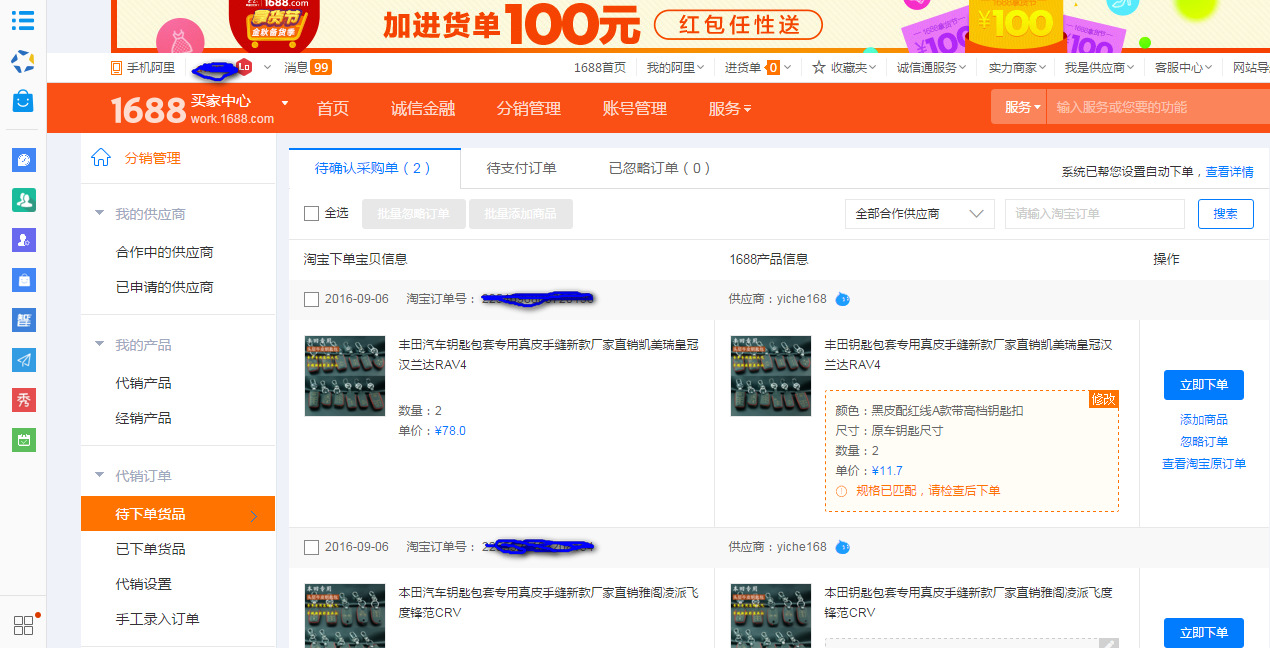
Task: Click the purple contact card sidebar icon
Action: [x=23, y=239]
